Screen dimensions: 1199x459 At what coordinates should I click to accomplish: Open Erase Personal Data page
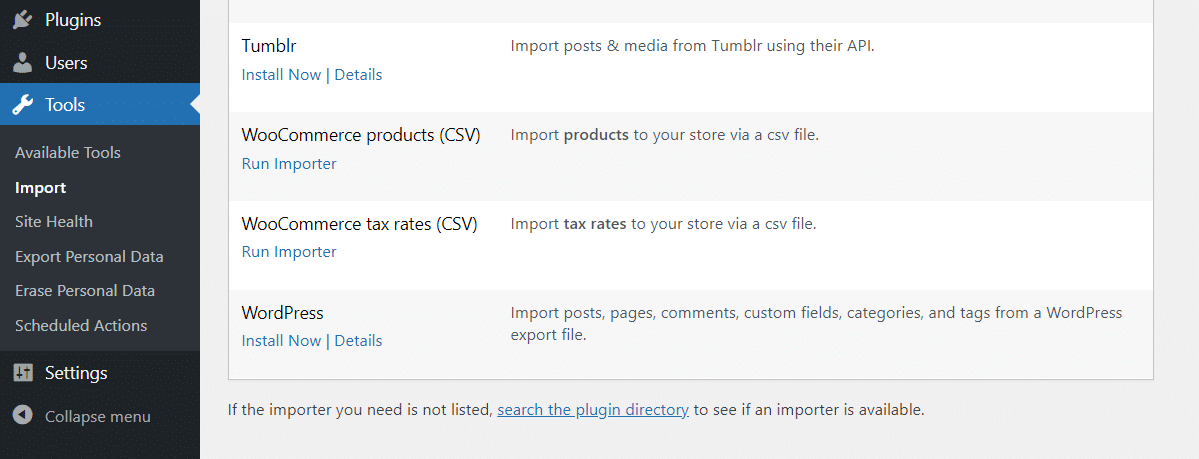click(85, 291)
